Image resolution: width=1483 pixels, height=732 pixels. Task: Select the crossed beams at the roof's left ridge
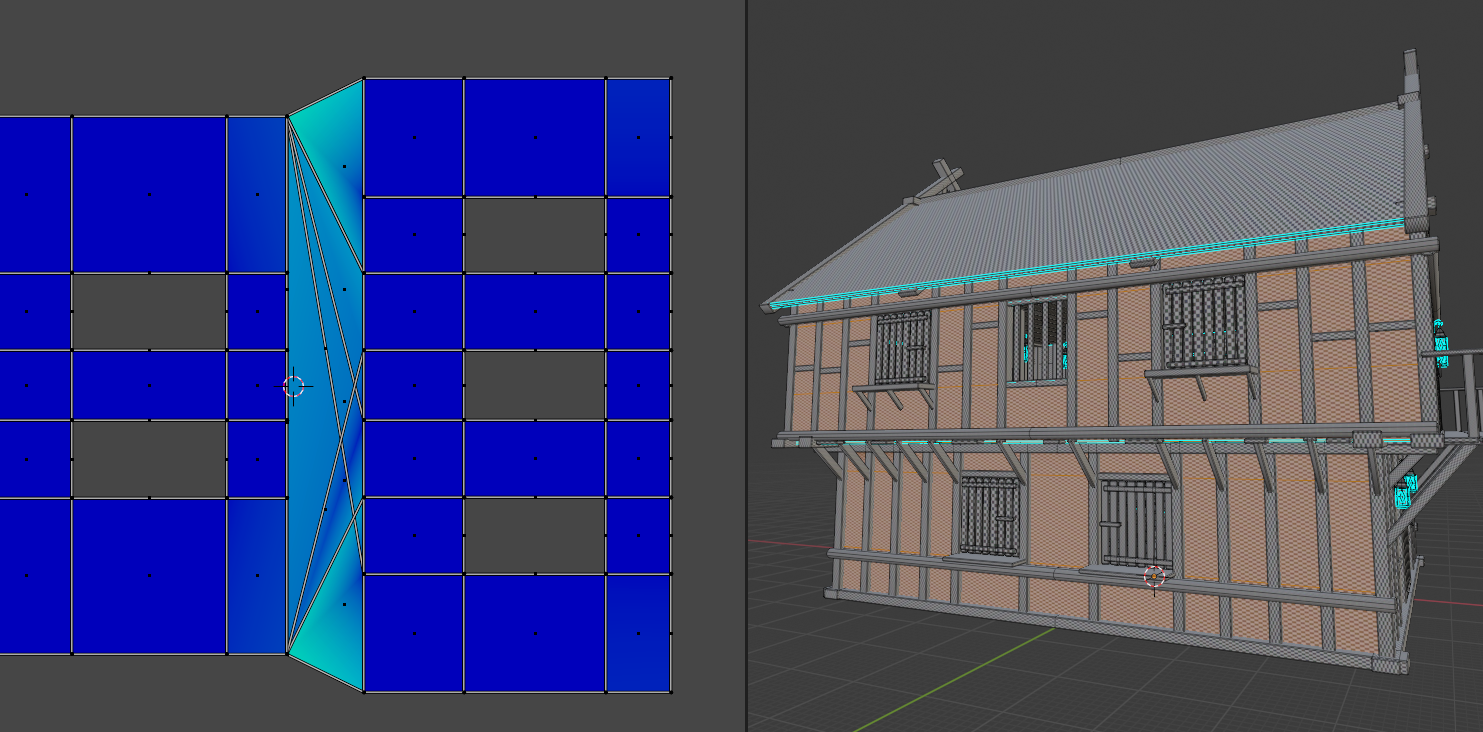[x=945, y=177]
